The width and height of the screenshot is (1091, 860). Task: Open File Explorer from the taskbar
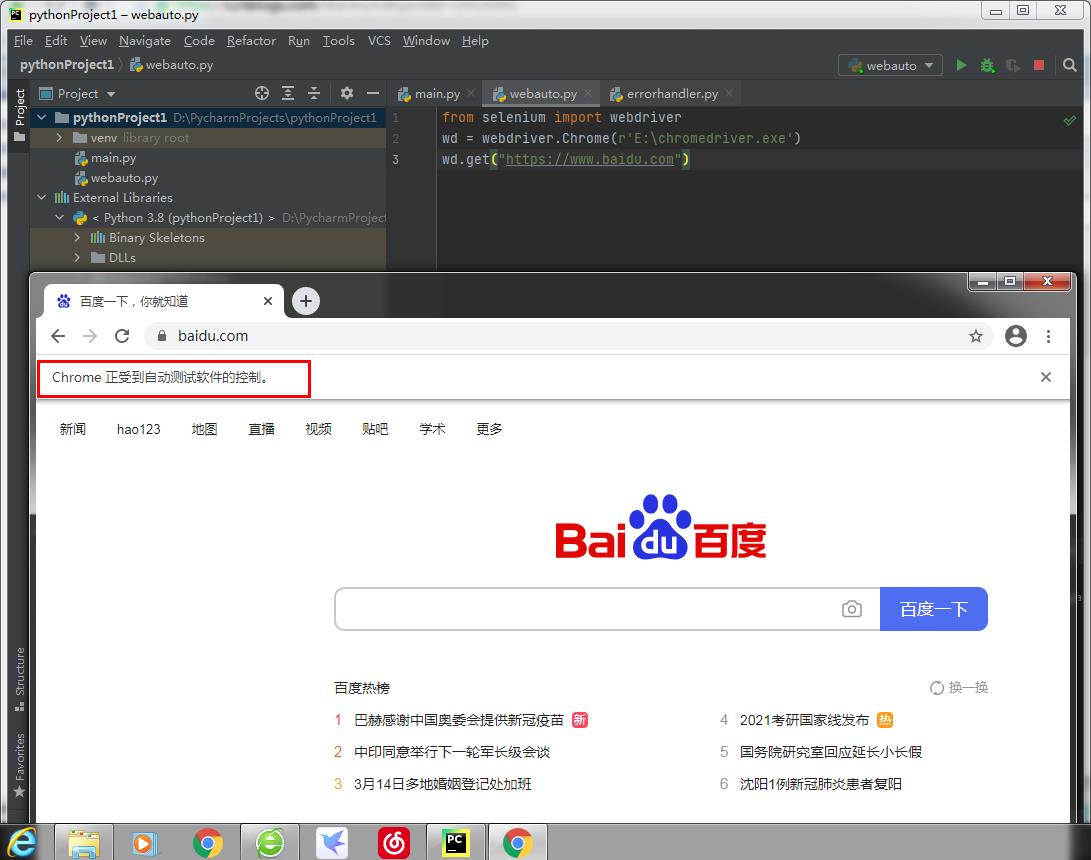(84, 843)
